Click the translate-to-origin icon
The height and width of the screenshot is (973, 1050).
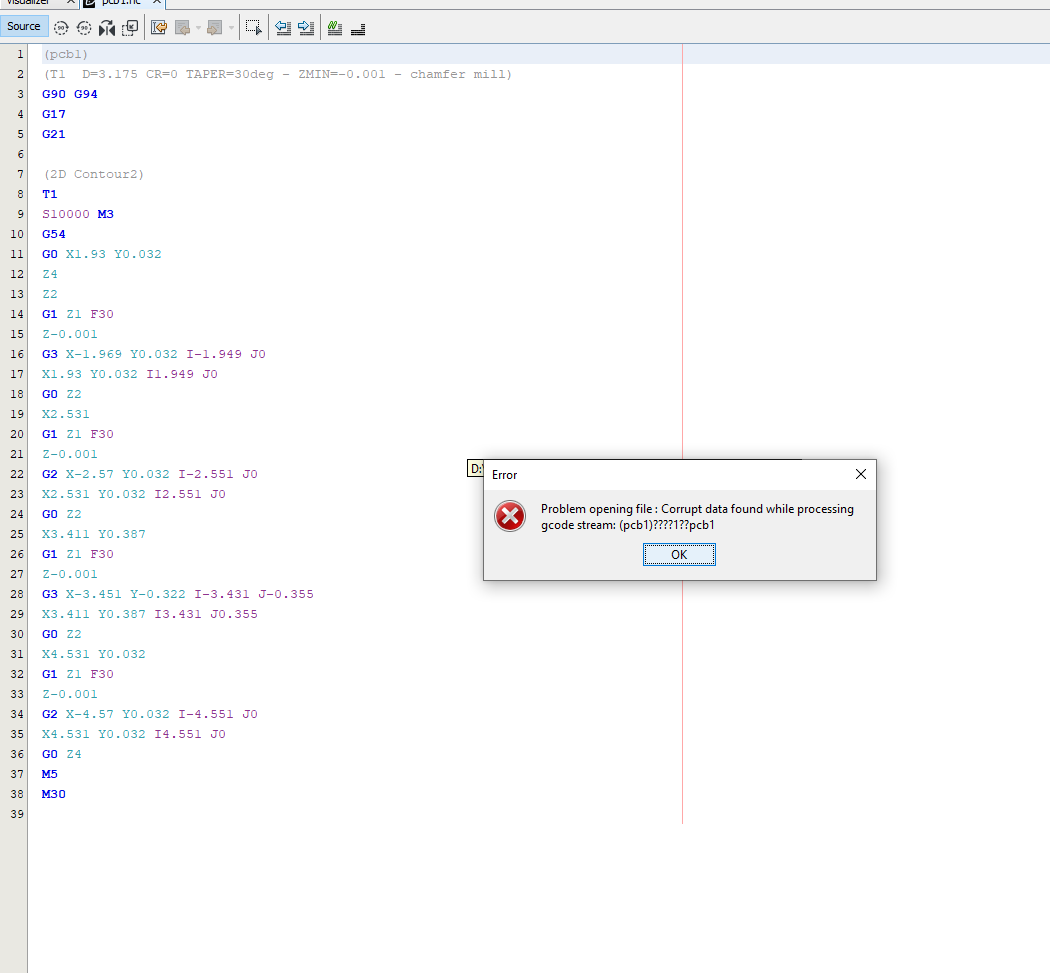pyautogui.click(x=129, y=28)
